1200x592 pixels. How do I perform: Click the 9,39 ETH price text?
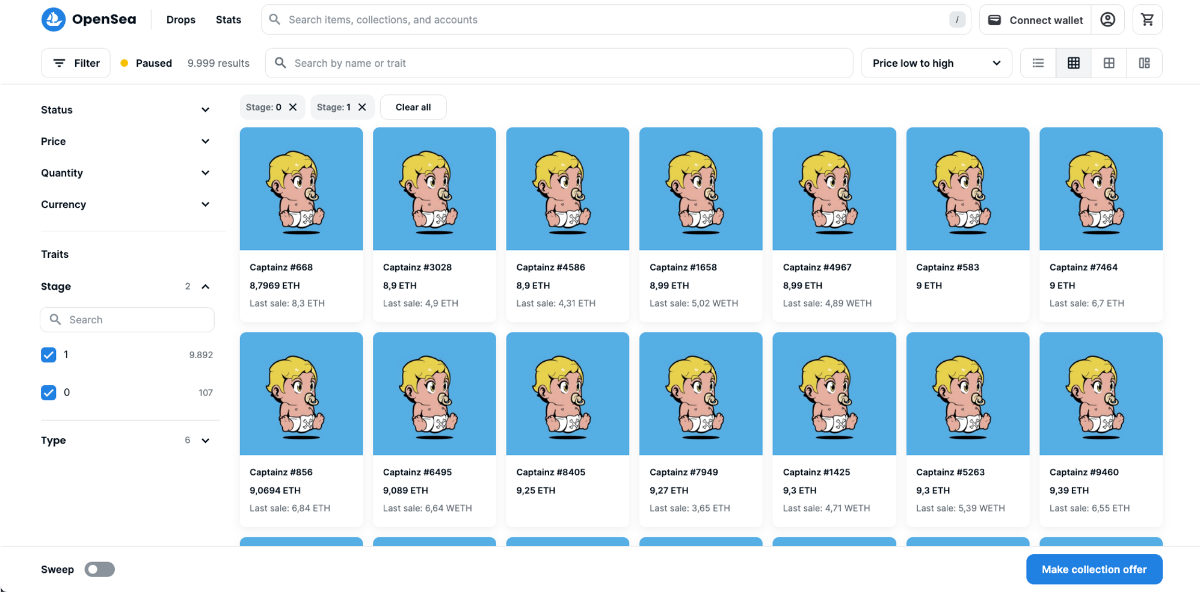(x=1070, y=490)
